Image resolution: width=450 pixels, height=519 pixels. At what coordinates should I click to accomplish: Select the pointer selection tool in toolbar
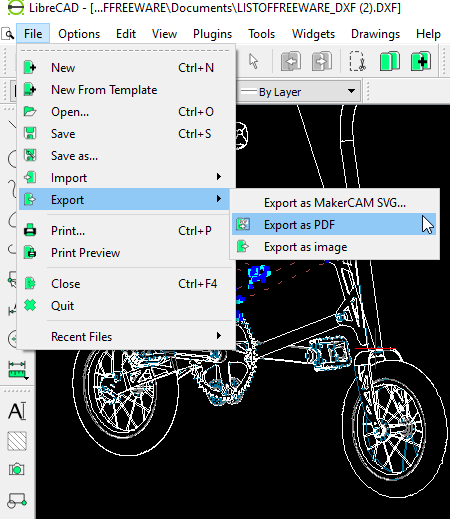point(254,61)
